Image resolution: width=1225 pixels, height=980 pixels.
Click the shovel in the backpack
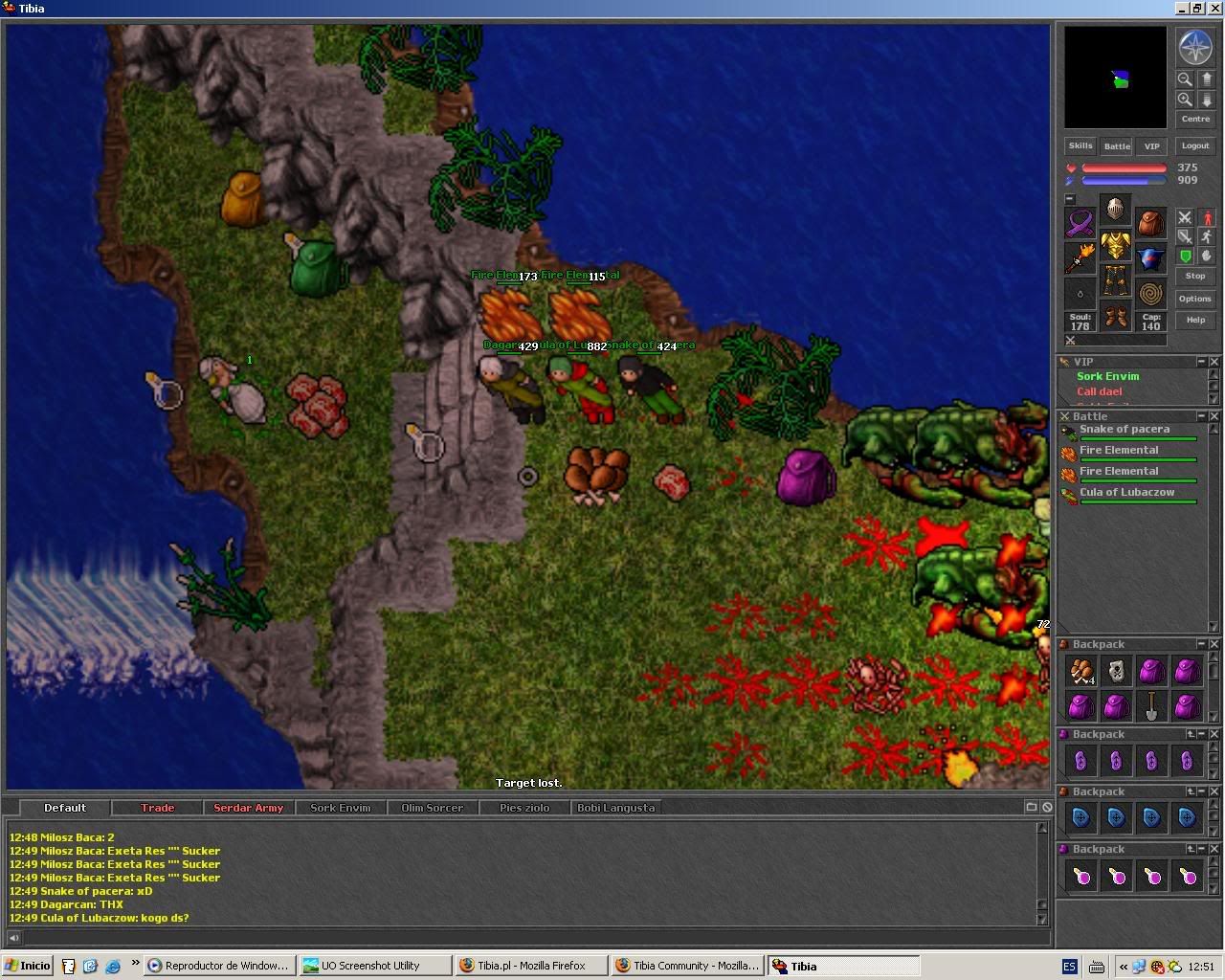1151,706
